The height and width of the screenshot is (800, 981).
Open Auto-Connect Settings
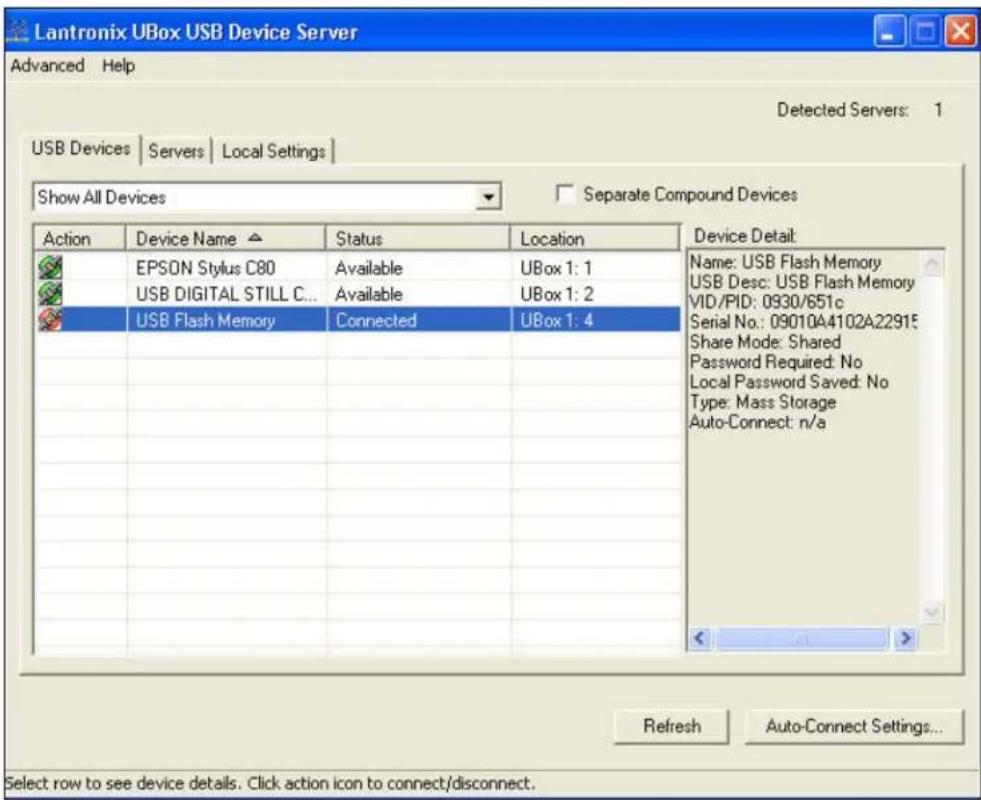click(854, 726)
